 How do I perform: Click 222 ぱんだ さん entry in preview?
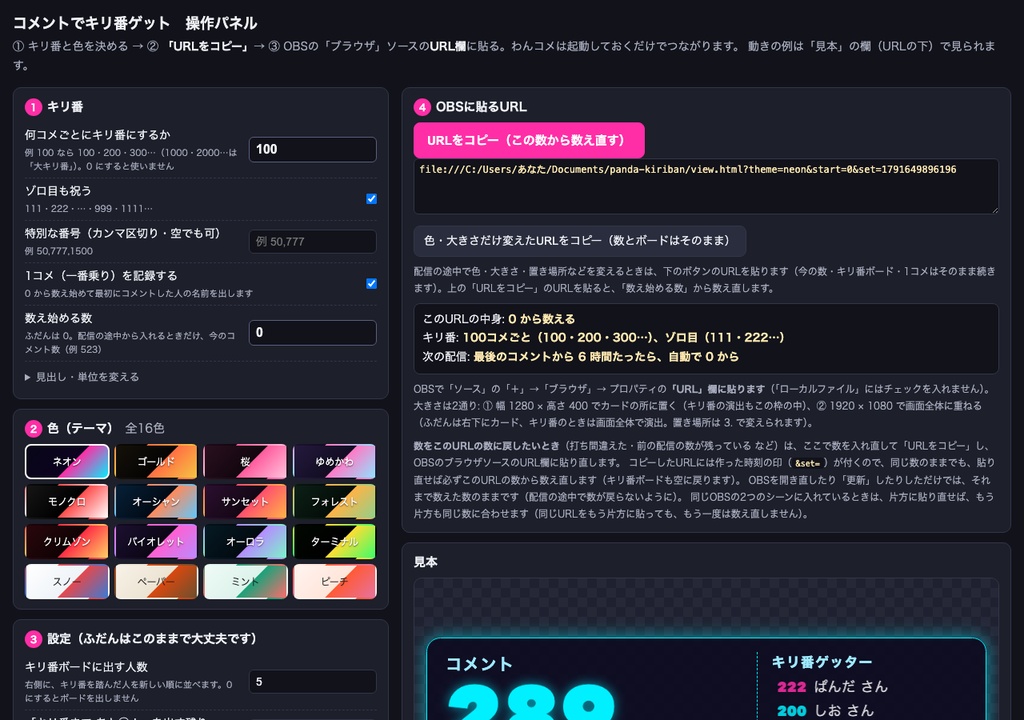click(832, 686)
